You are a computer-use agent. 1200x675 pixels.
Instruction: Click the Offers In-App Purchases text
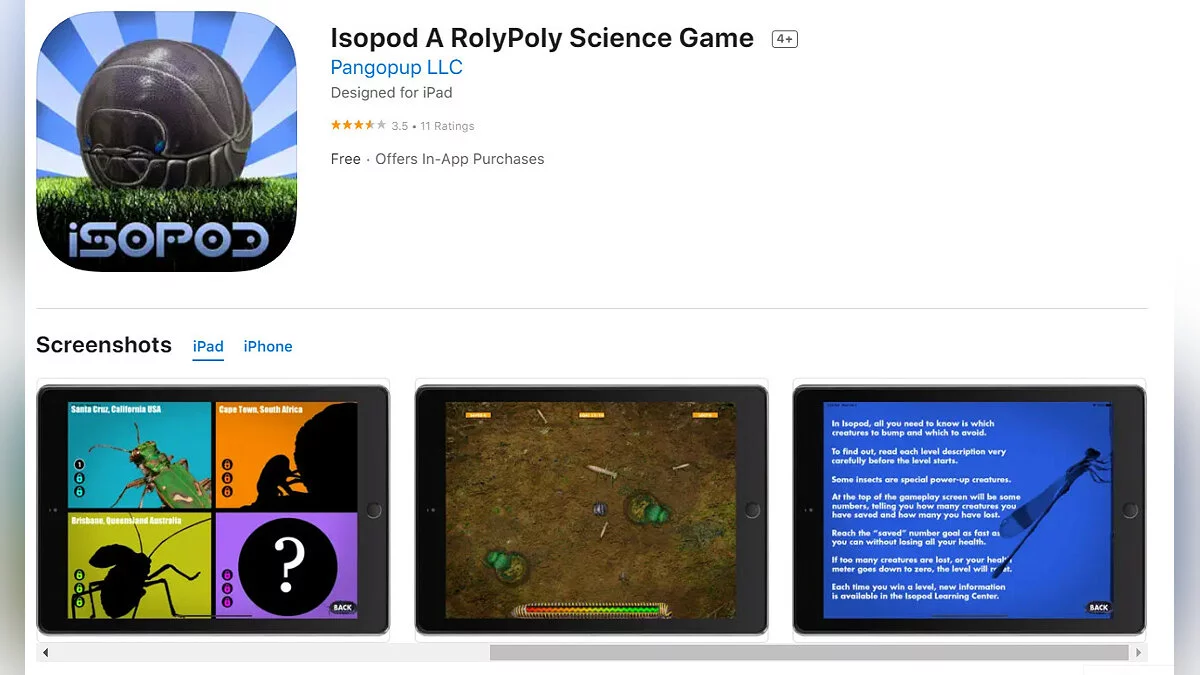(x=460, y=159)
